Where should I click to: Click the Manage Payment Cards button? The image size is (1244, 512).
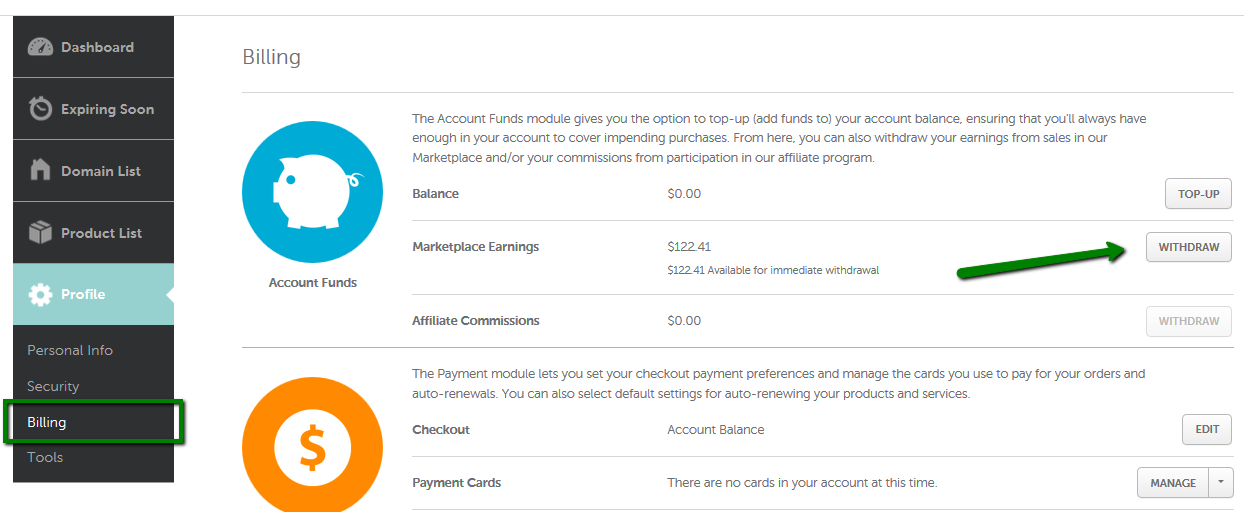point(1173,483)
